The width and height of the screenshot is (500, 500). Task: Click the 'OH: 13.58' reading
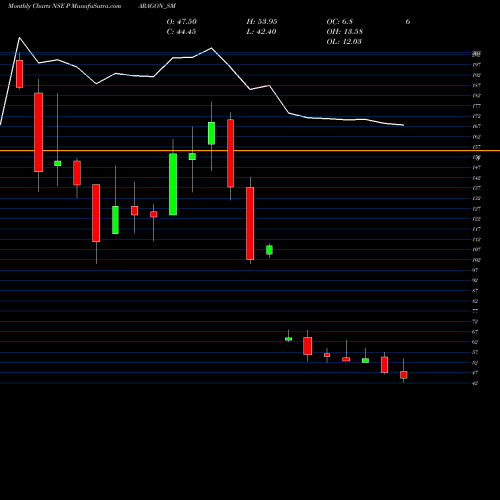(345, 32)
